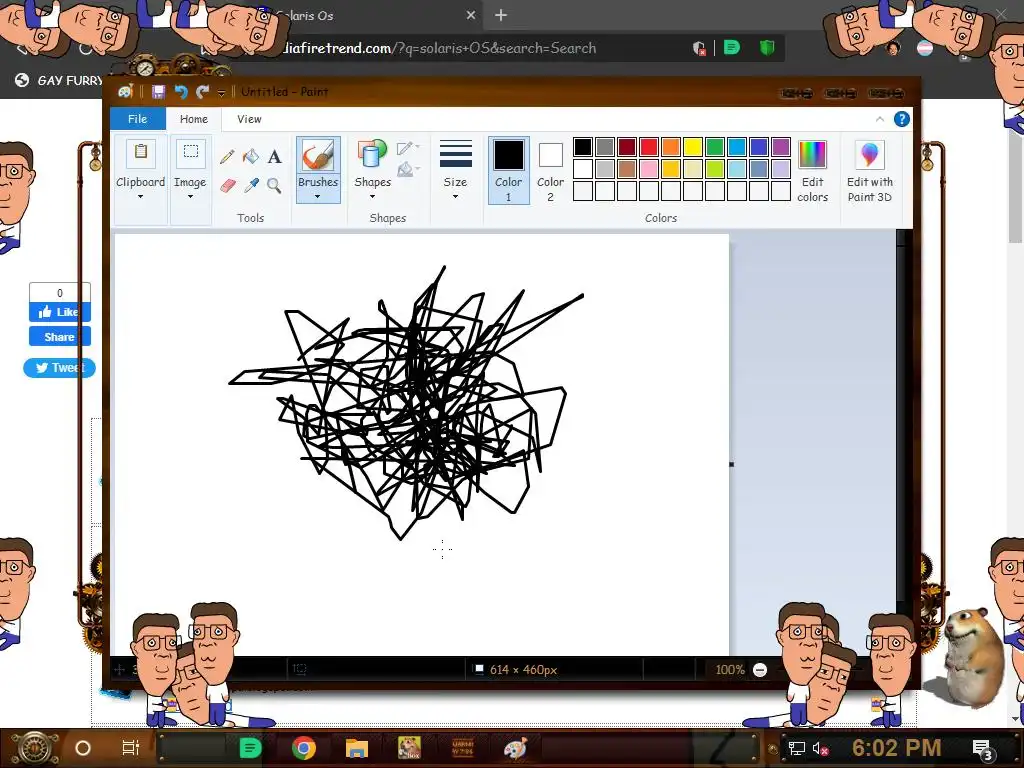This screenshot has height=768, width=1024.
Task: Pick the black color swatch
Action: click(583, 147)
